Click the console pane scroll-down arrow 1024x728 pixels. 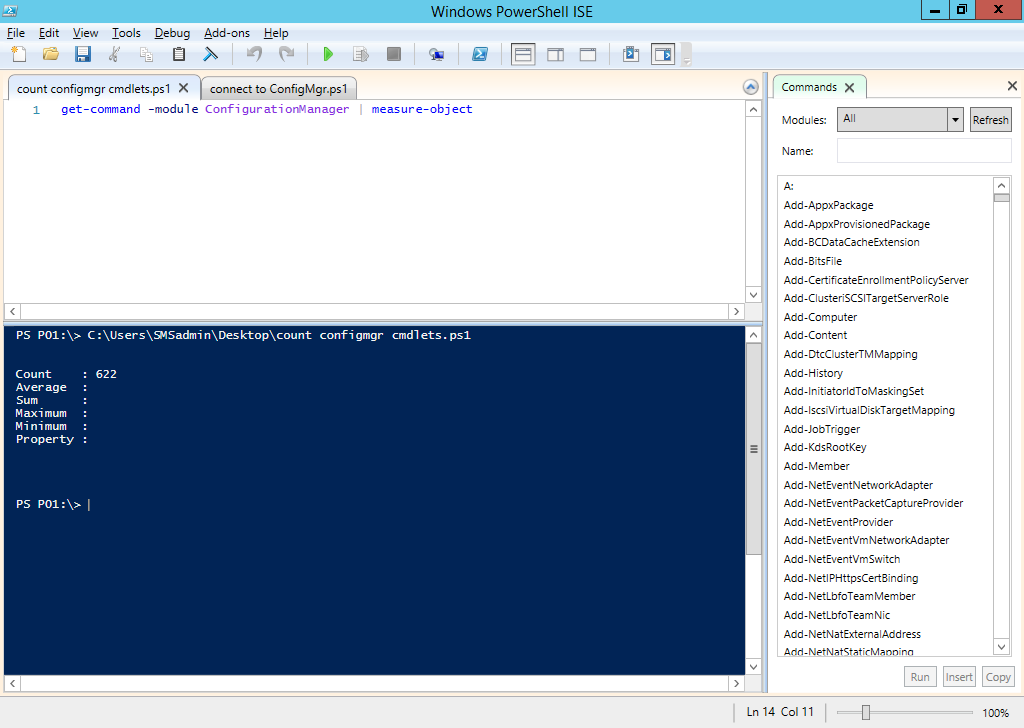[x=753, y=667]
